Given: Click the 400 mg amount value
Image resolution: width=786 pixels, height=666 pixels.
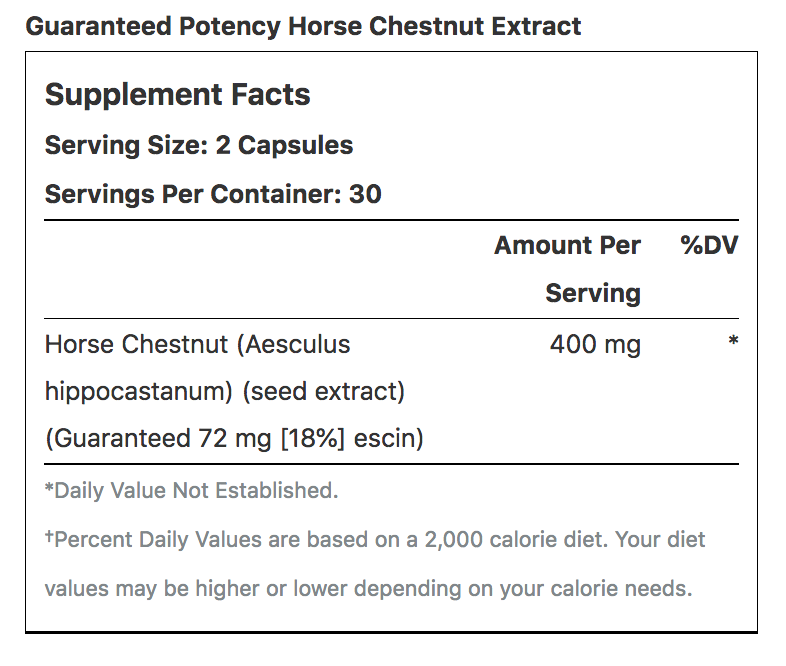Looking at the screenshot, I should [x=595, y=345].
